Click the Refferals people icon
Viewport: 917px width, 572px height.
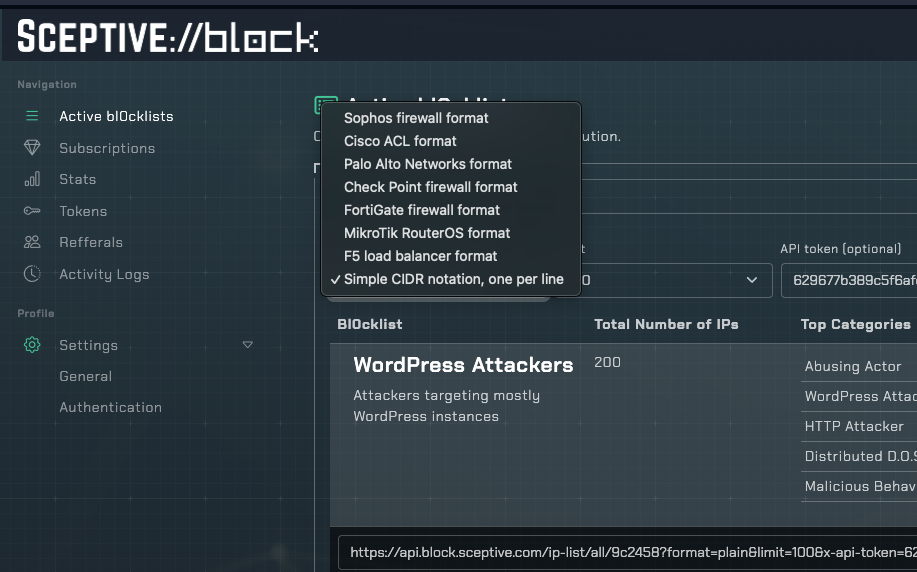coord(32,242)
